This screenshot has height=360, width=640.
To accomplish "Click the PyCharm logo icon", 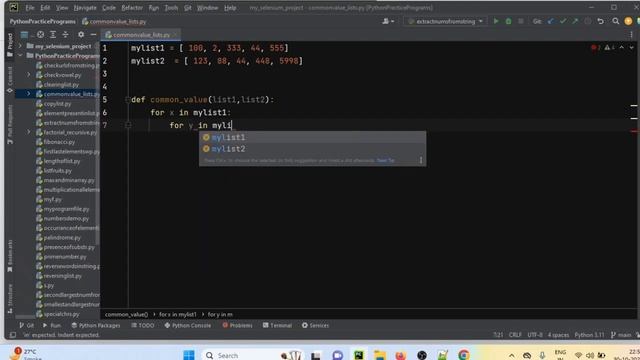I will 13,7.
